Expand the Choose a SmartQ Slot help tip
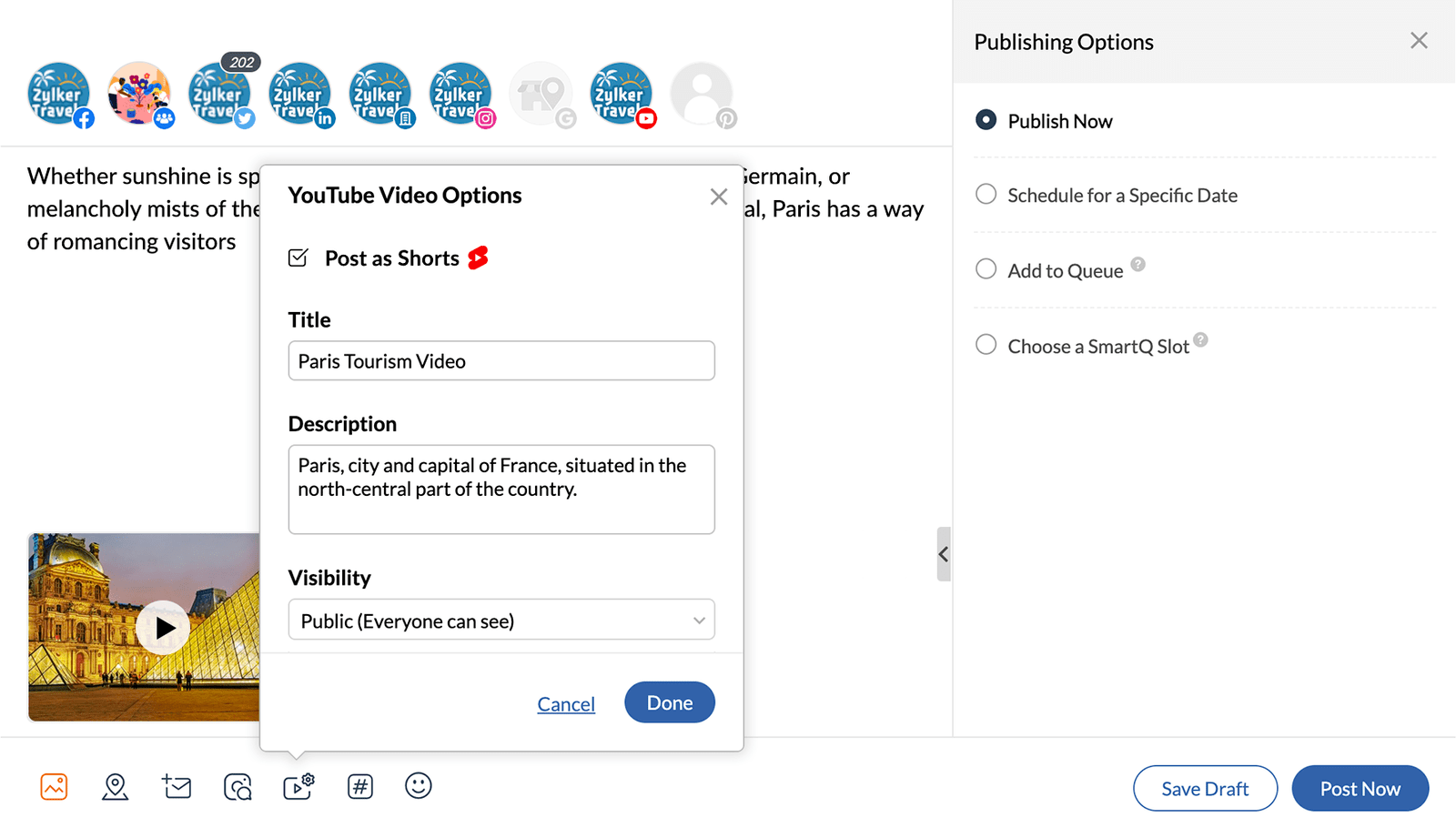Screen dimensions: 1456x838 pyautogui.click(x=1202, y=339)
